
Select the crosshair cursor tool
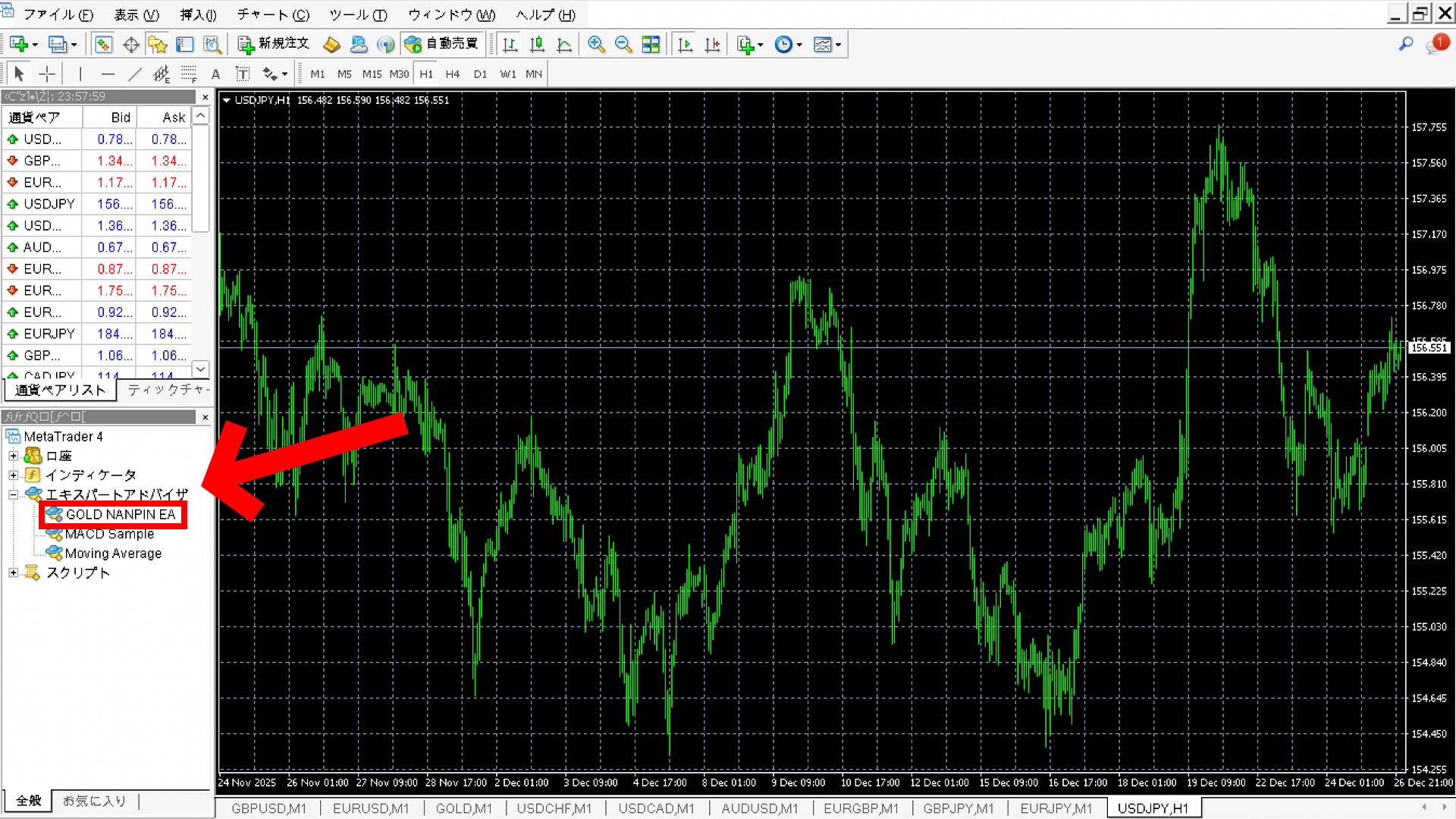coord(47,74)
